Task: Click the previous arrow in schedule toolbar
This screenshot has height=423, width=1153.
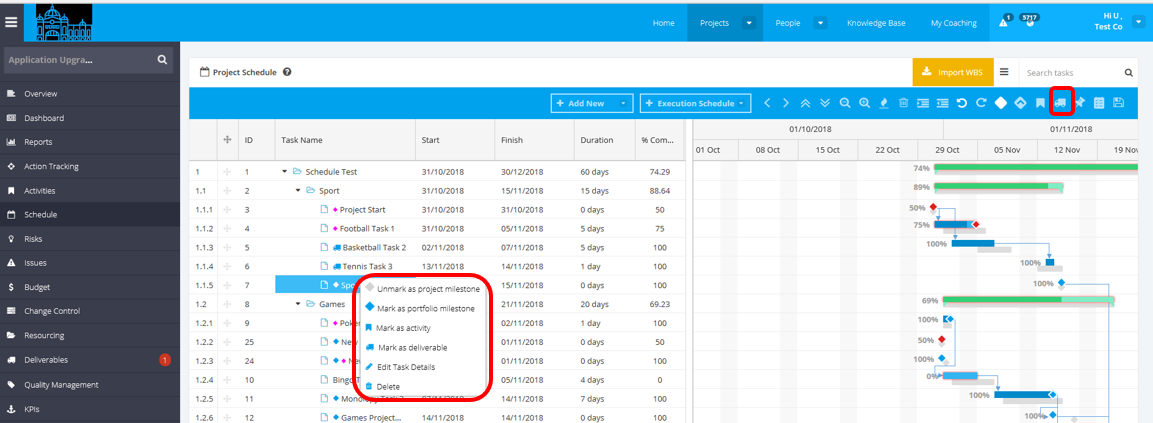Action: [x=767, y=103]
